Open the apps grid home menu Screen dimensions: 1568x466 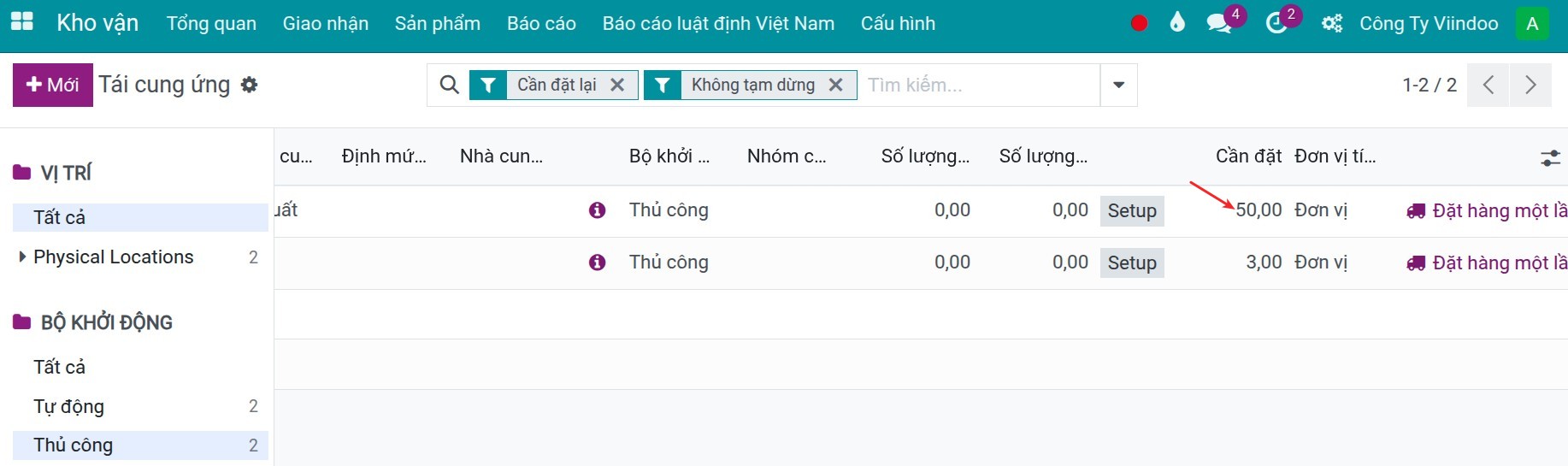coord(21,22)
